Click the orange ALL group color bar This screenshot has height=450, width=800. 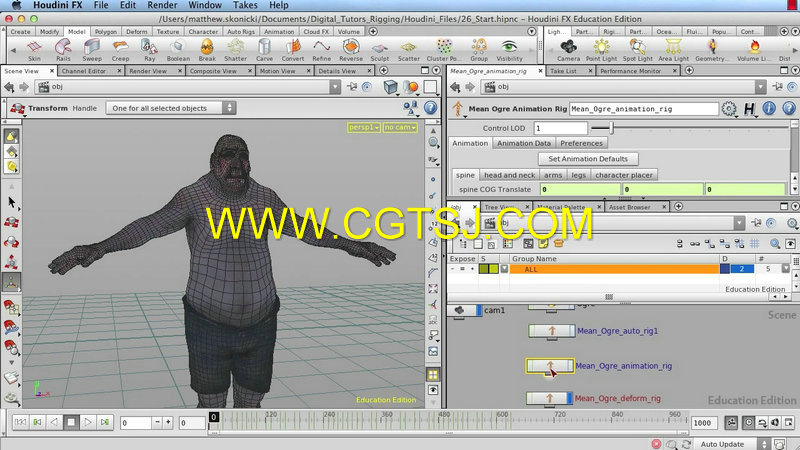pyautogui.click(x=614, y=269)
